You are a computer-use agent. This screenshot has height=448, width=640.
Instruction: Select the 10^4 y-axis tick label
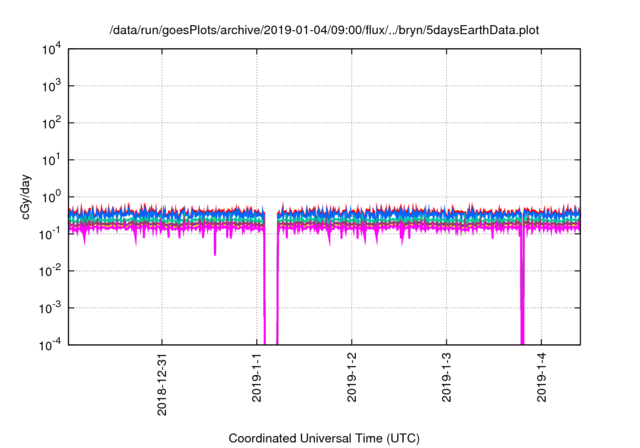(x=52, y=50)
